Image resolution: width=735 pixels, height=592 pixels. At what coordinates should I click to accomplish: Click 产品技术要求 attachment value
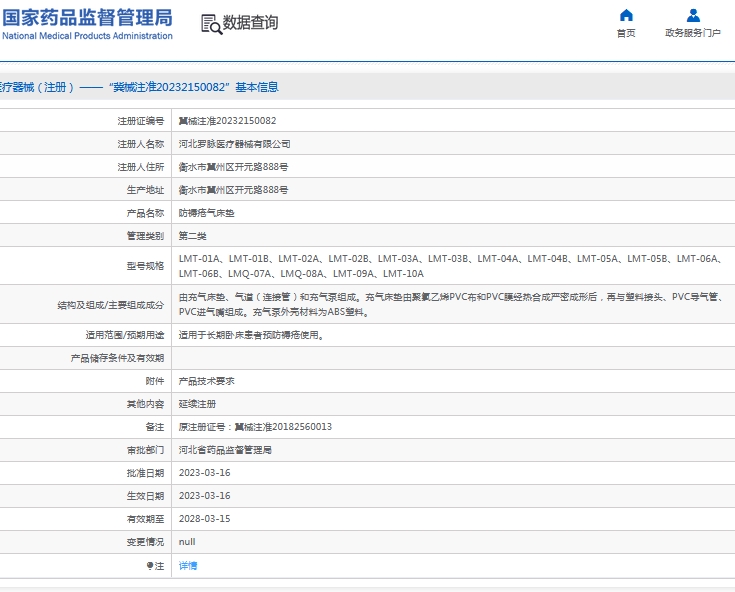tap(206, 381)
